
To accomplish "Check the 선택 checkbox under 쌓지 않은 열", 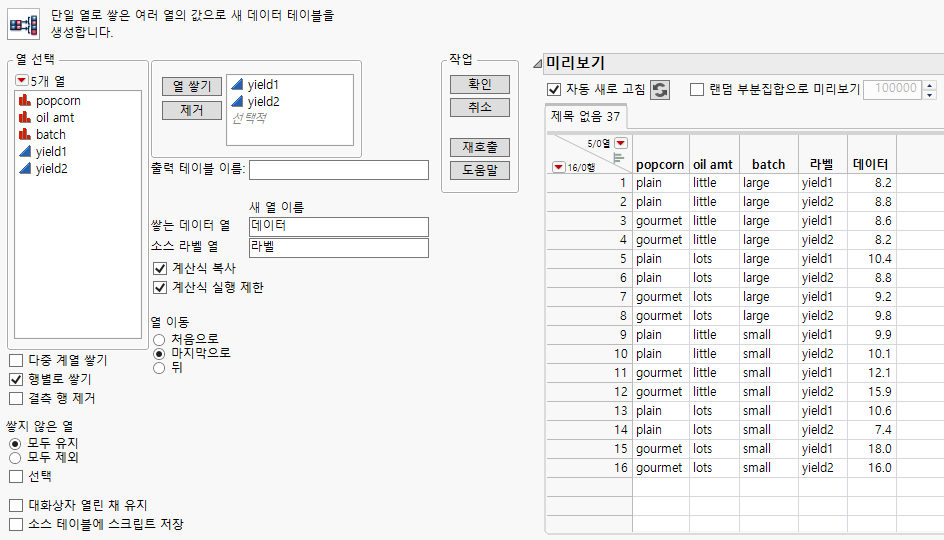I will (16, 477).
